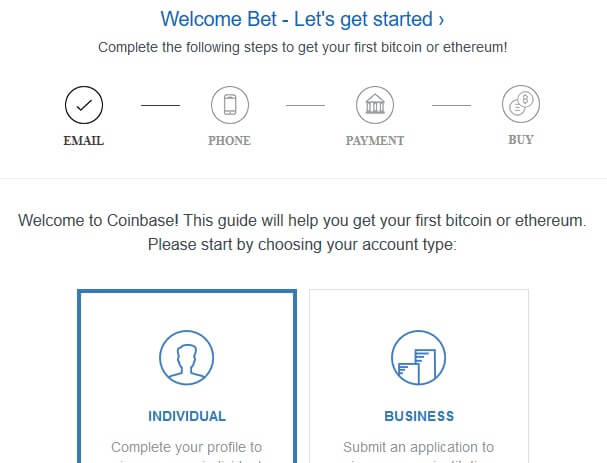Choose the Business account type card
Screen dimensions: 607x463
click(x=419, y=376)
